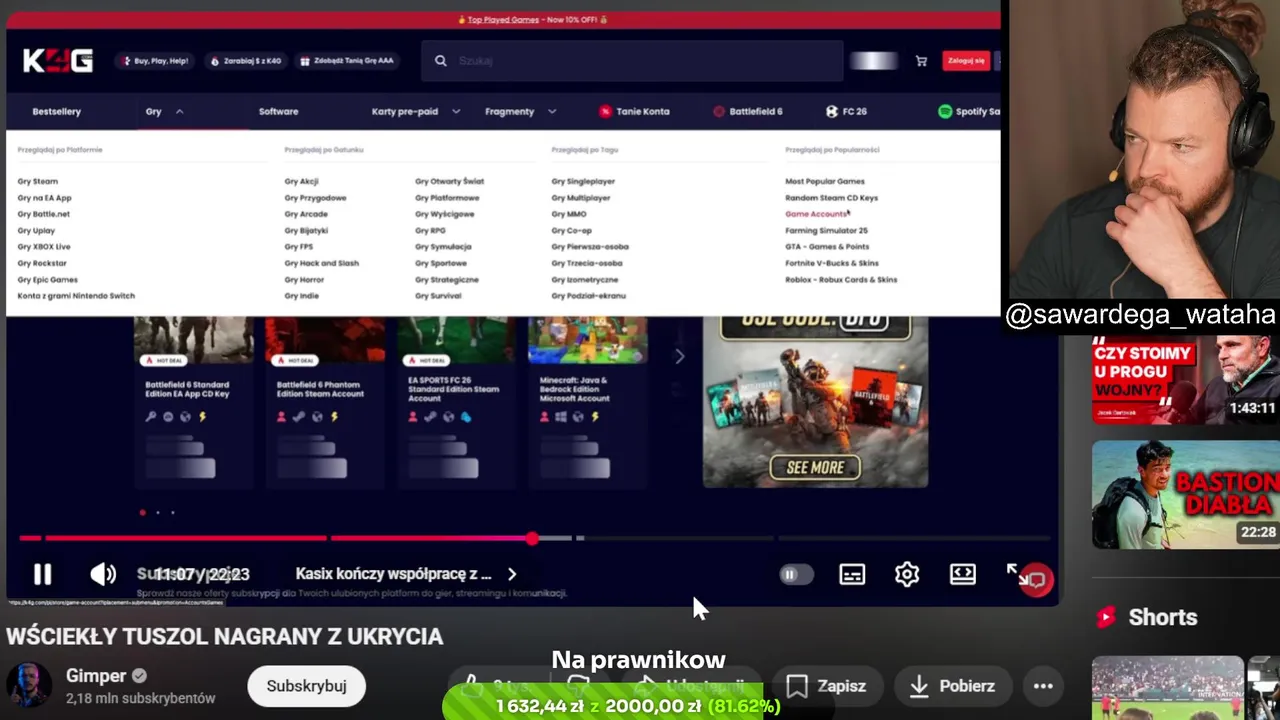The width and height of the screenshot is (1280, 720).
Task: Click Zdobądź Tanią Grę AAA pill
Action: 347,61
